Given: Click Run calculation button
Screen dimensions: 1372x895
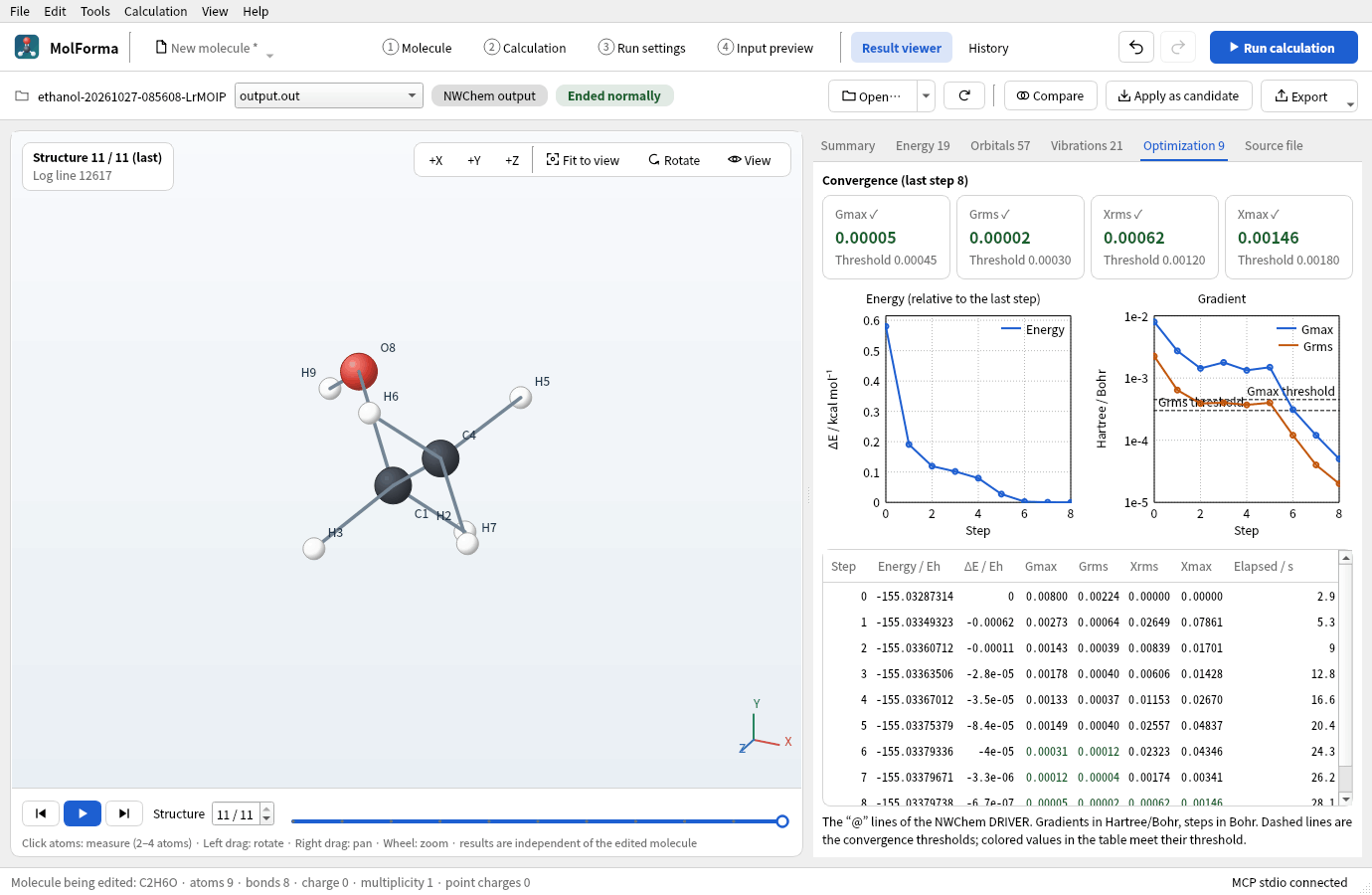Looking at the screenshot, I should point(1284,47).
